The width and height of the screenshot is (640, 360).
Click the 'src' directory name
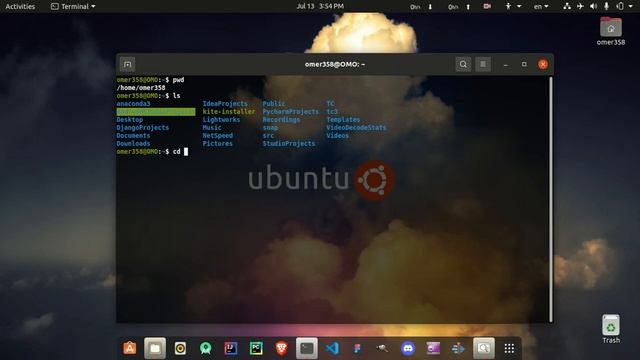[268, 136]
